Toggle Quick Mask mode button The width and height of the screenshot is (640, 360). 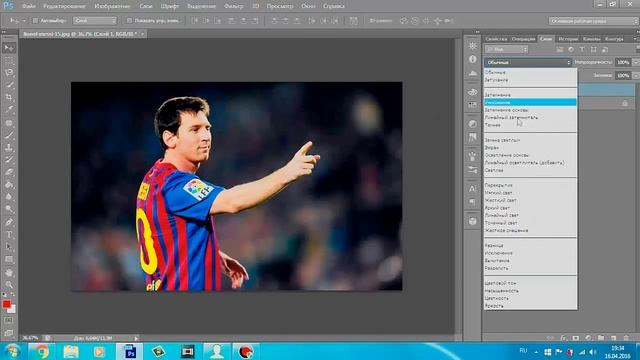[9, 321]
